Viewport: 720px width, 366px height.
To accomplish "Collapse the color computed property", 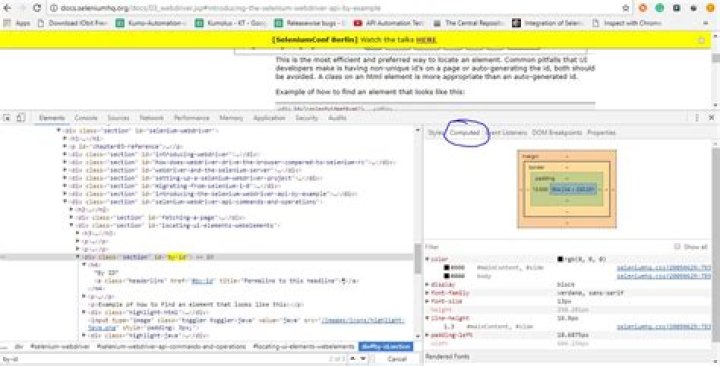I will pos(428,259).
